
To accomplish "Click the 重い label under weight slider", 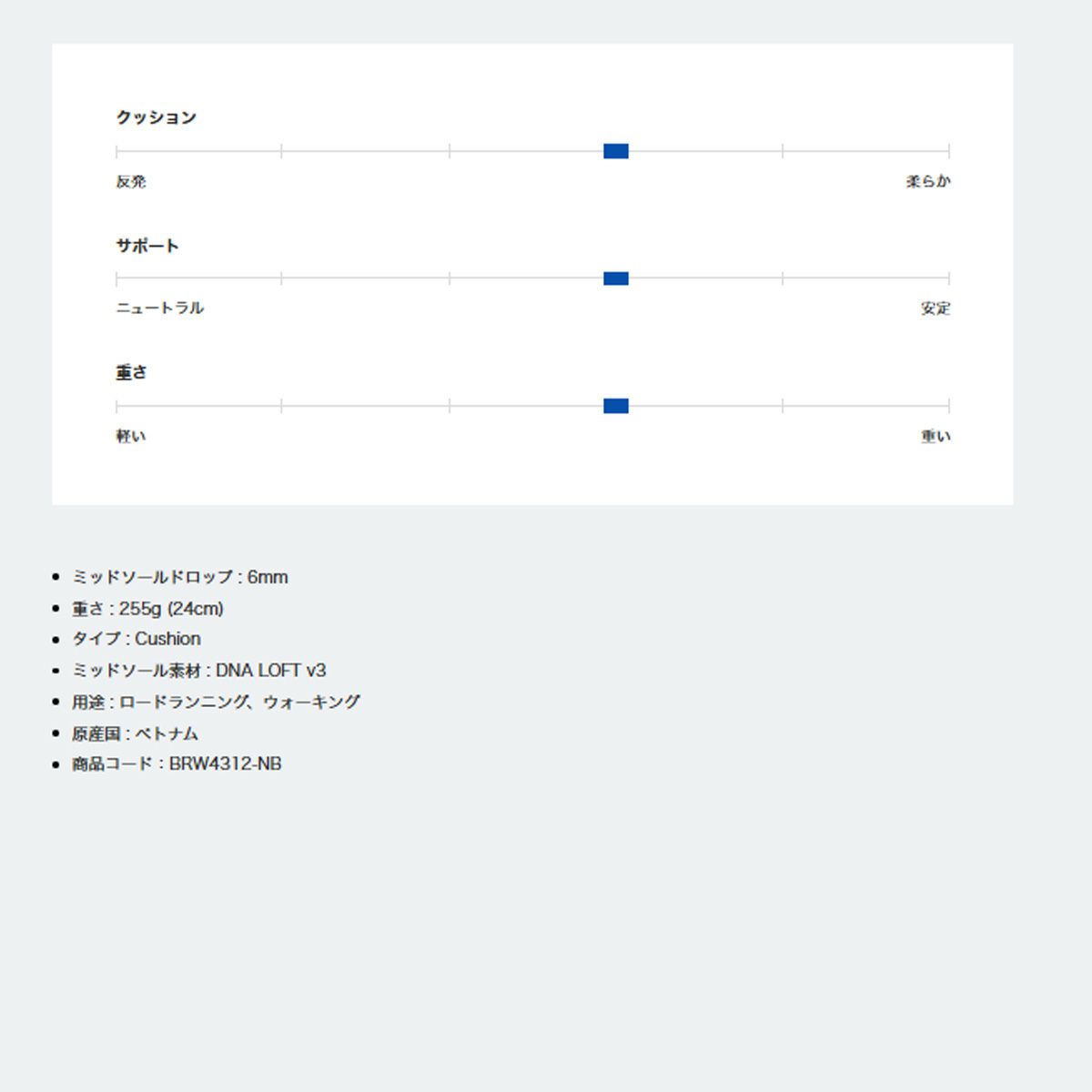I will [935, 437].
